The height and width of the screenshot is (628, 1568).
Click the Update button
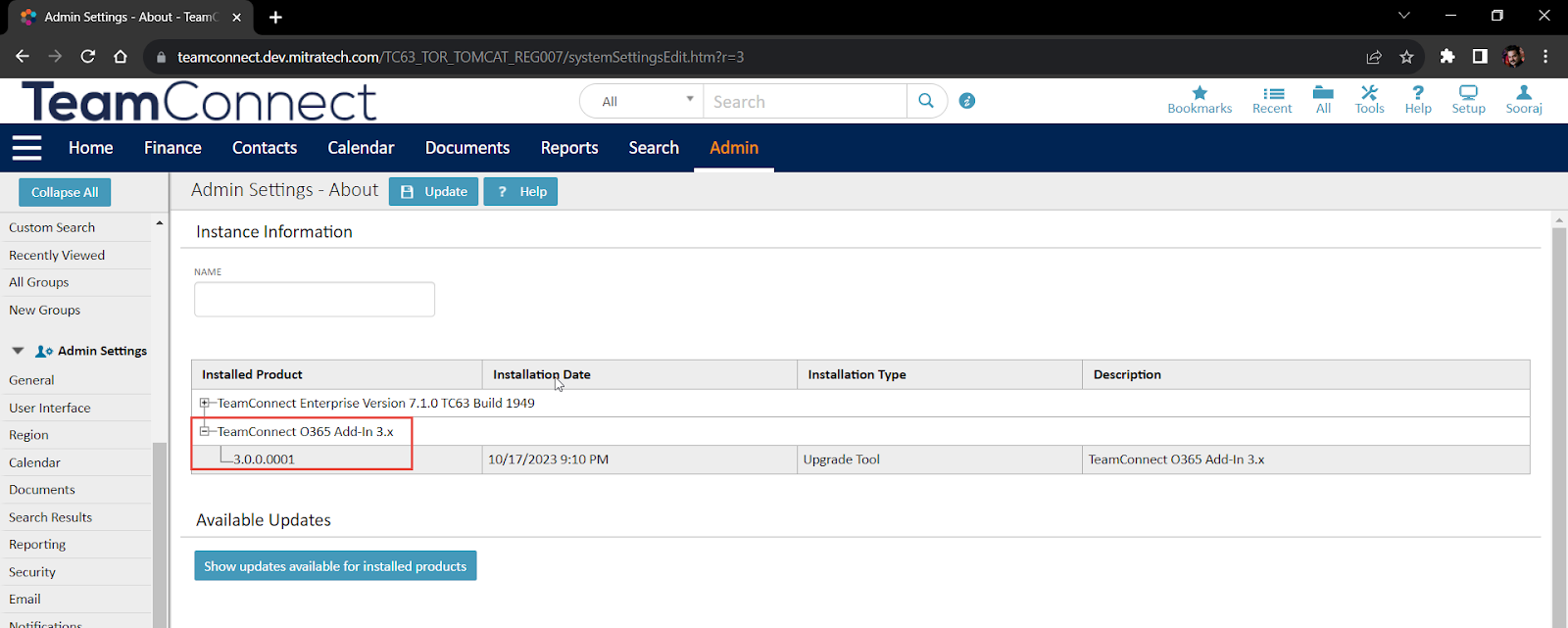[x=433, y=191]
